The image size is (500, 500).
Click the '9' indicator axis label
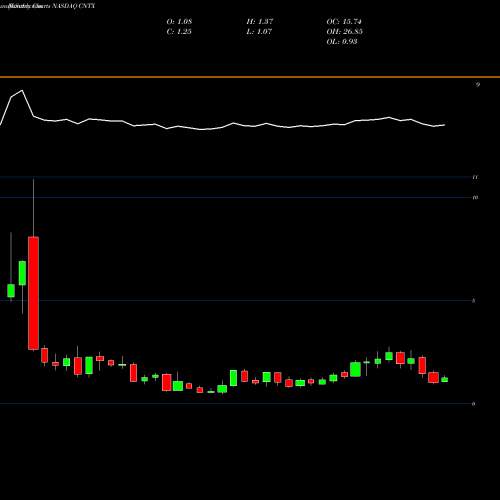coord(478,85)
